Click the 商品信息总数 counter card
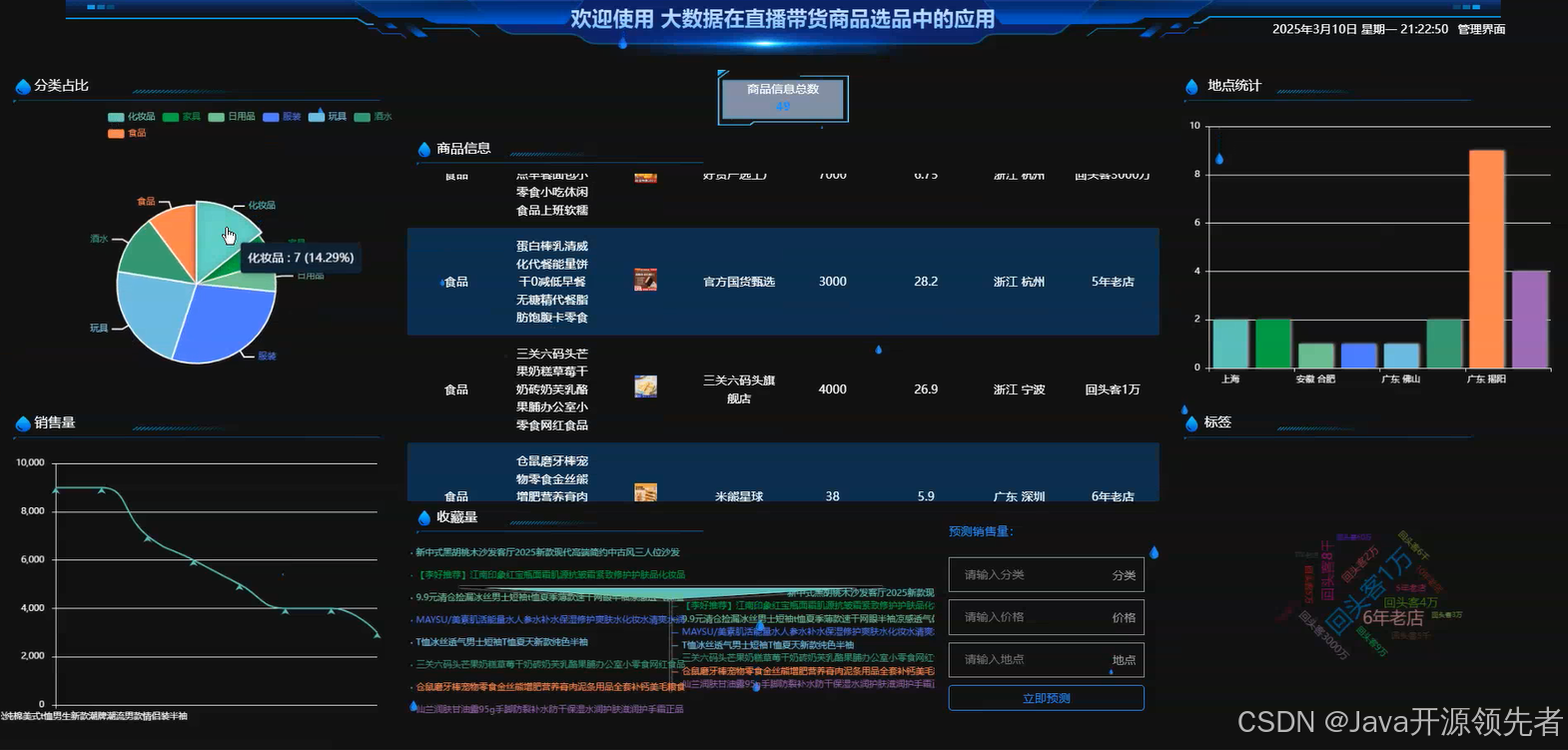1568x750 pixels. tap(783, 98)
